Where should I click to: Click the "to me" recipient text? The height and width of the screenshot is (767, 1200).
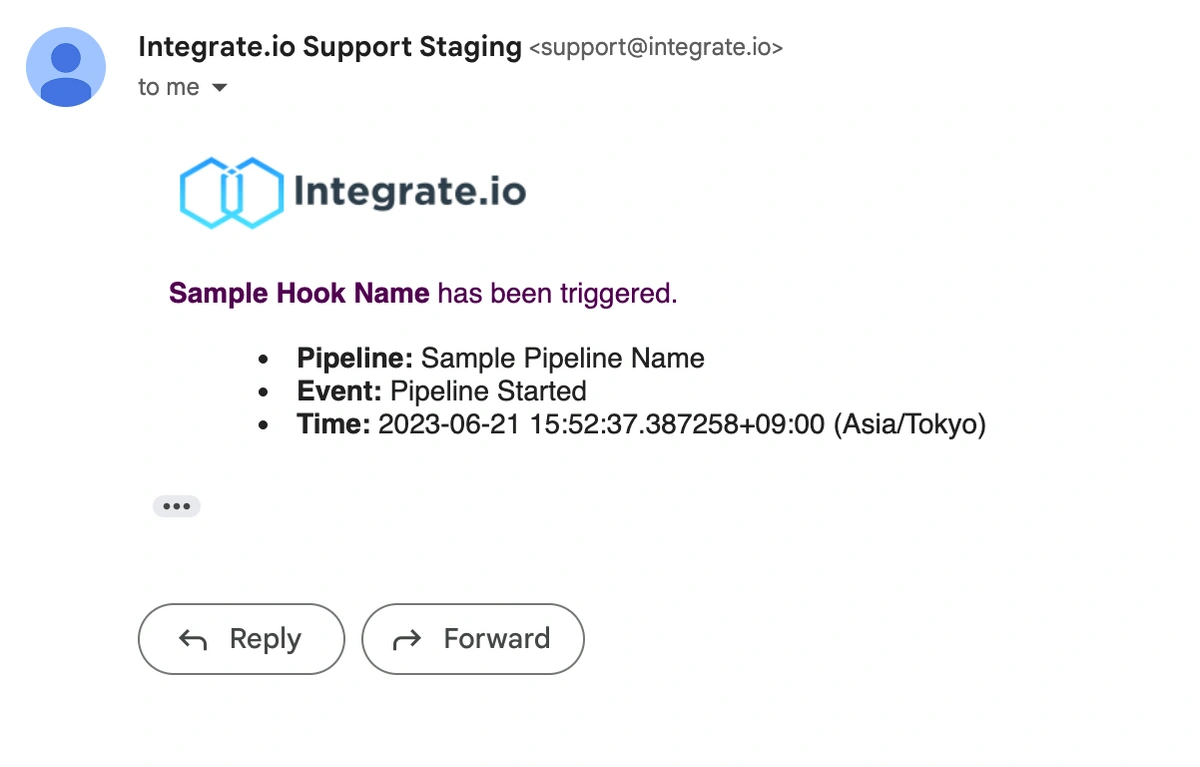[169, 87]
